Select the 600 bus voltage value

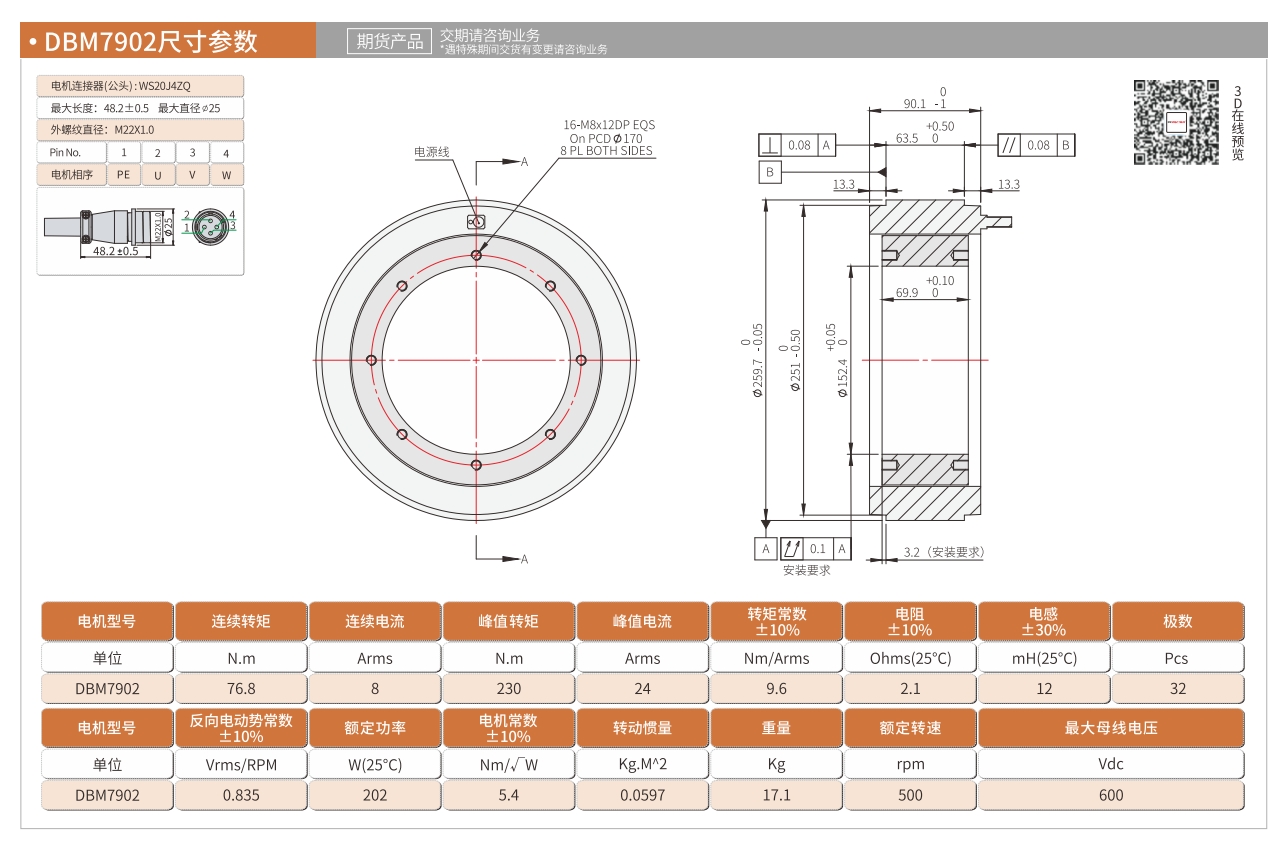(1111, 795)
